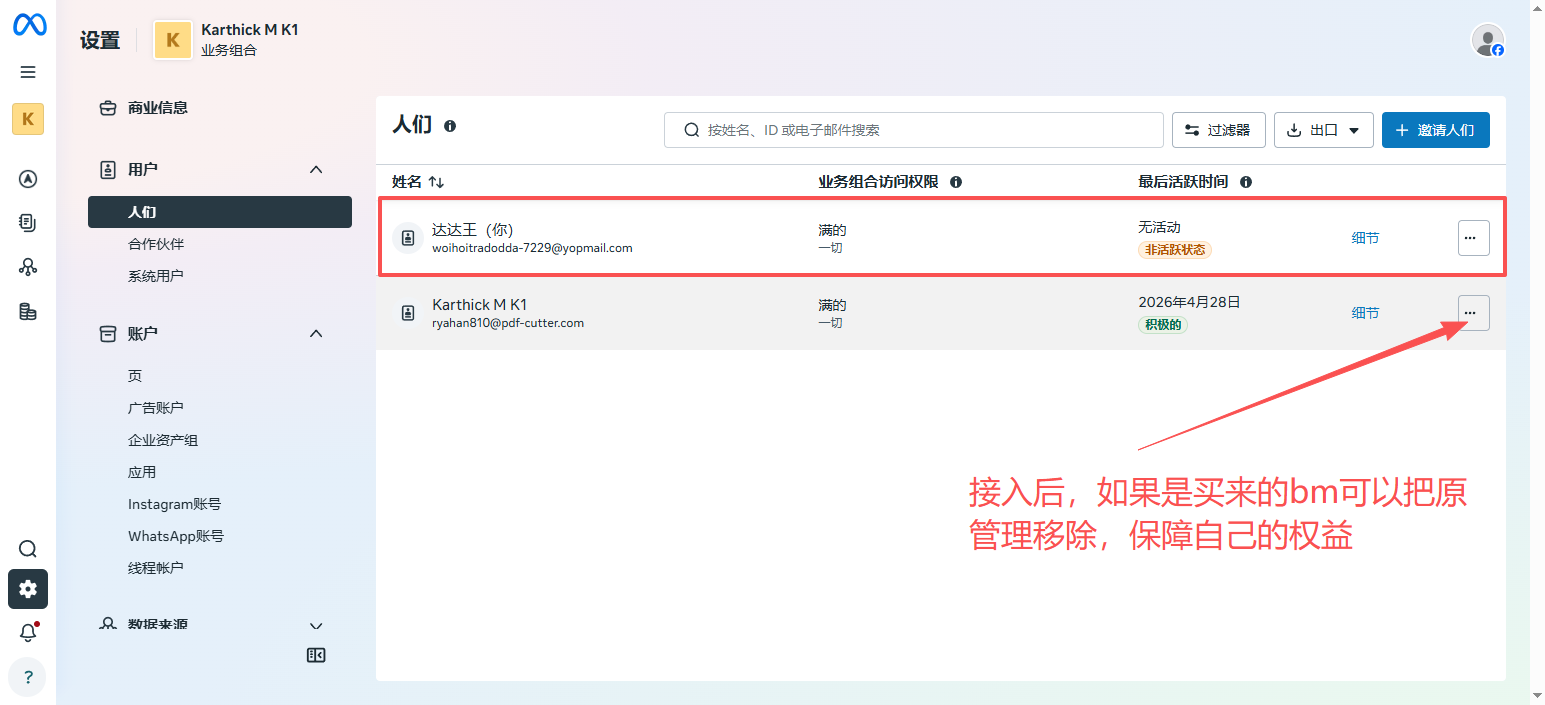
Task: Click the Meta logo icon
Action: [29, 26]
